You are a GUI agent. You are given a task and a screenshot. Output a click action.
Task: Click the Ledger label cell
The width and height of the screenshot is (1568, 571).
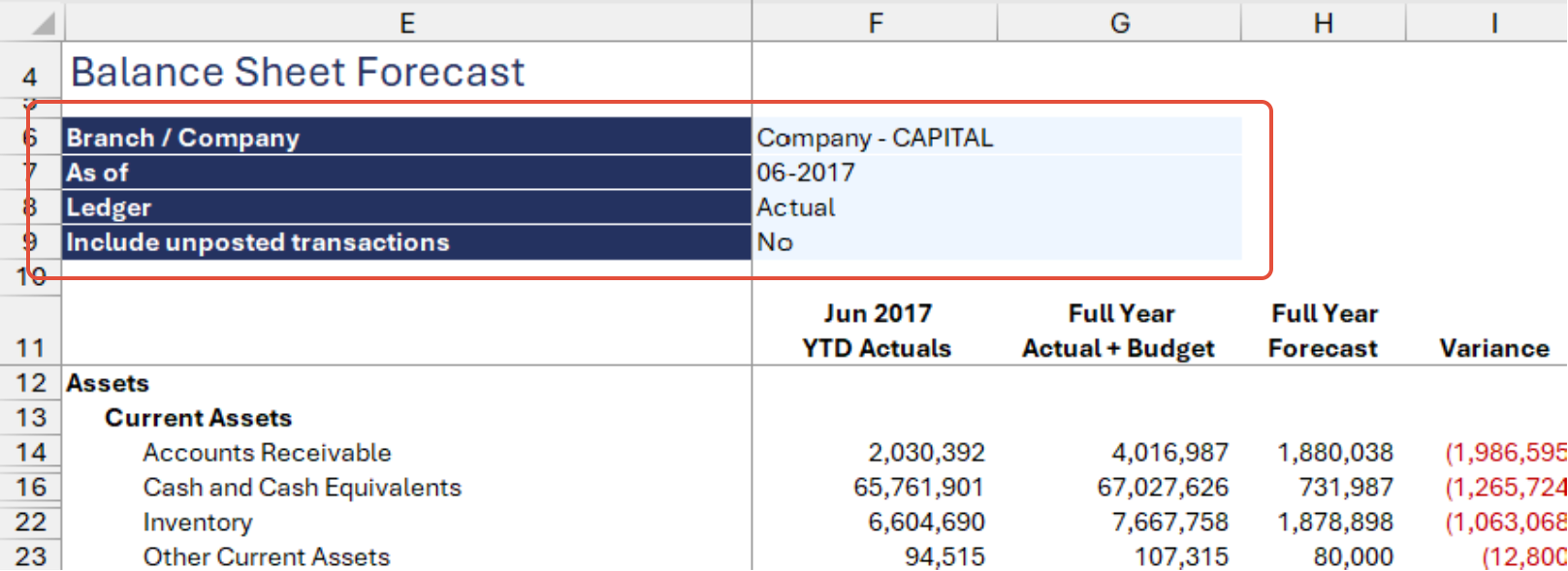(407, 207)
